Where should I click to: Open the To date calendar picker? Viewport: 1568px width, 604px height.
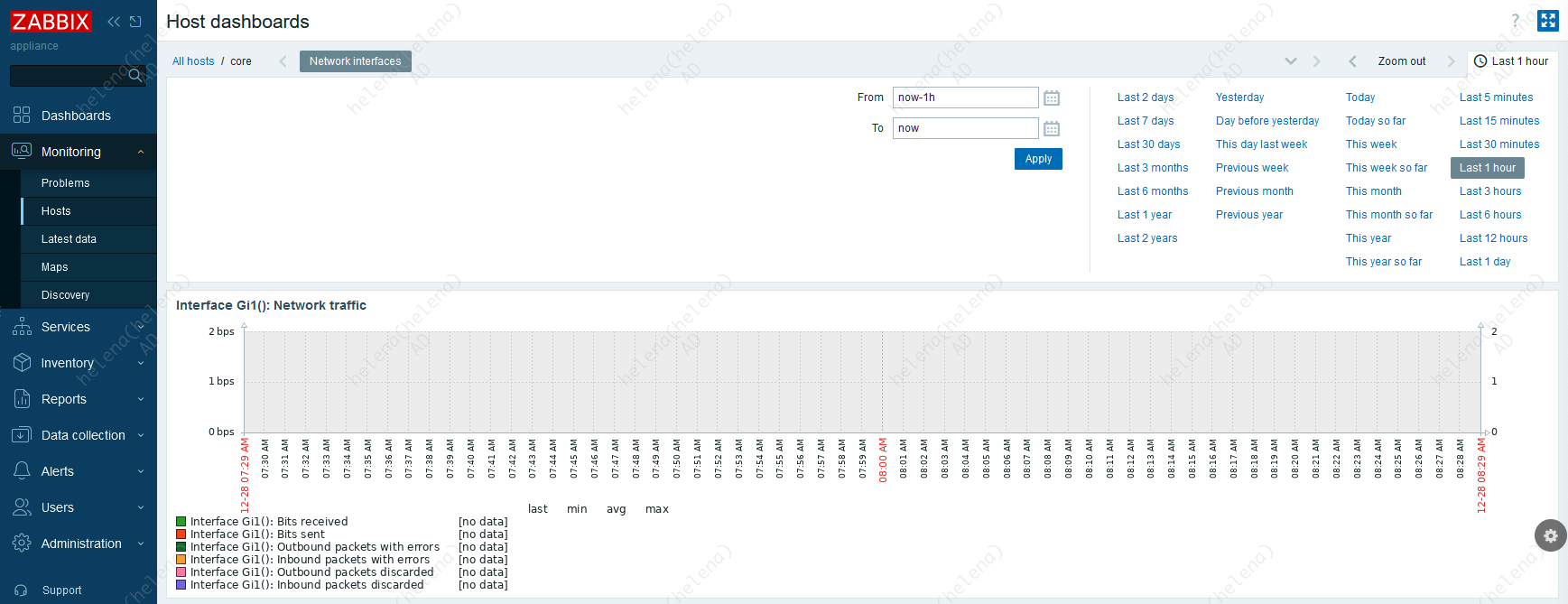tap(1052, 128)
